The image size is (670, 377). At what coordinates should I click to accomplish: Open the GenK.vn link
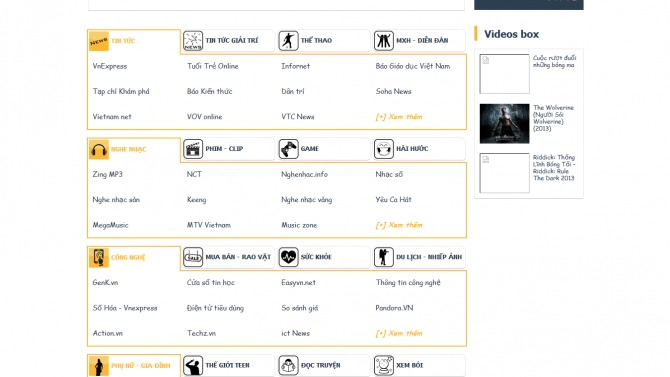(x=105, y=283)
